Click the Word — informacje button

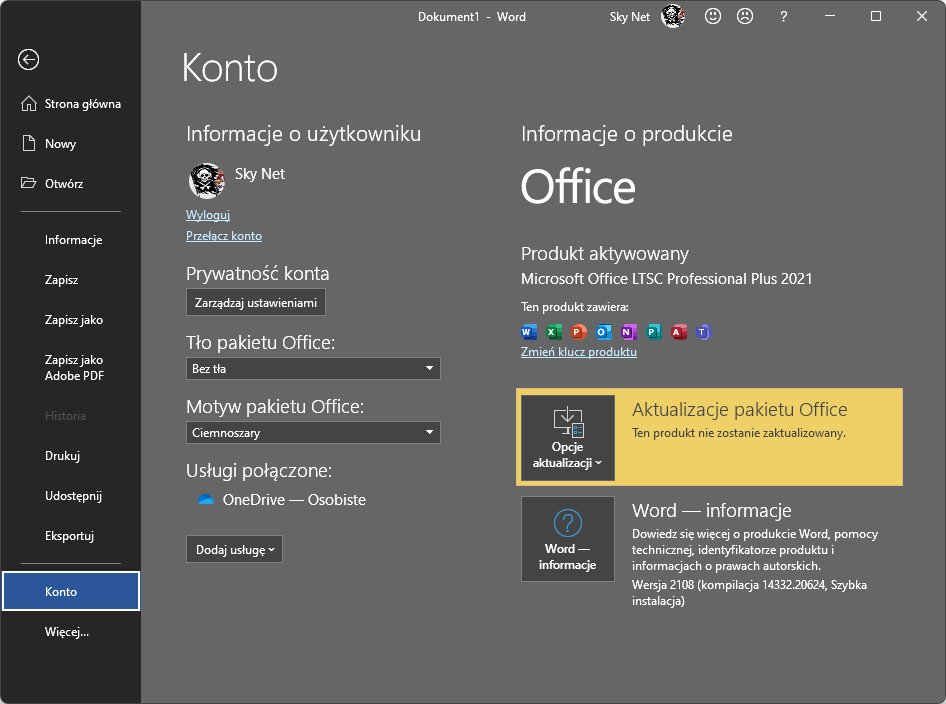click(x=568, y=539)
